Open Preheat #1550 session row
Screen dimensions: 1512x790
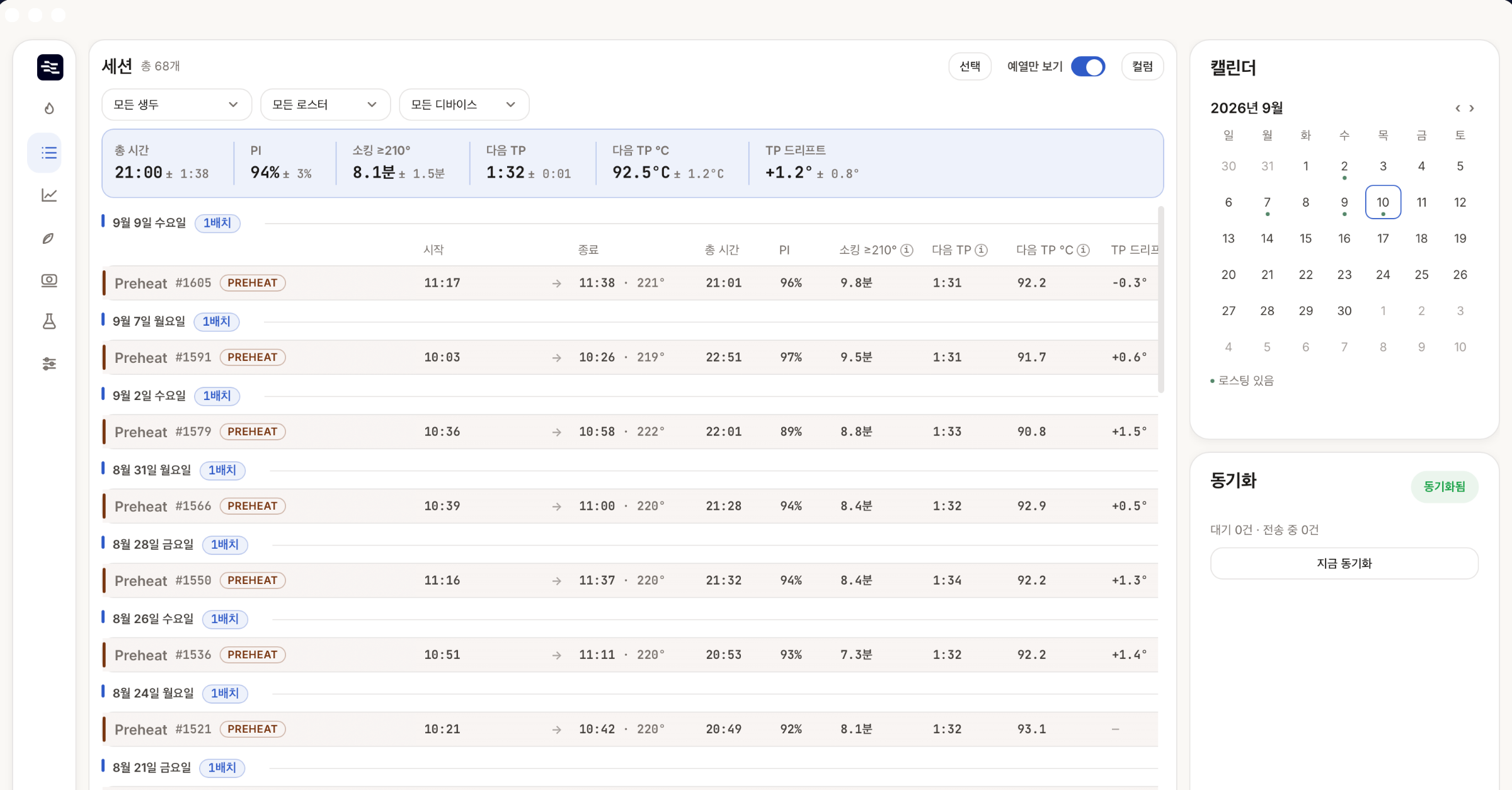click(630, 580)
